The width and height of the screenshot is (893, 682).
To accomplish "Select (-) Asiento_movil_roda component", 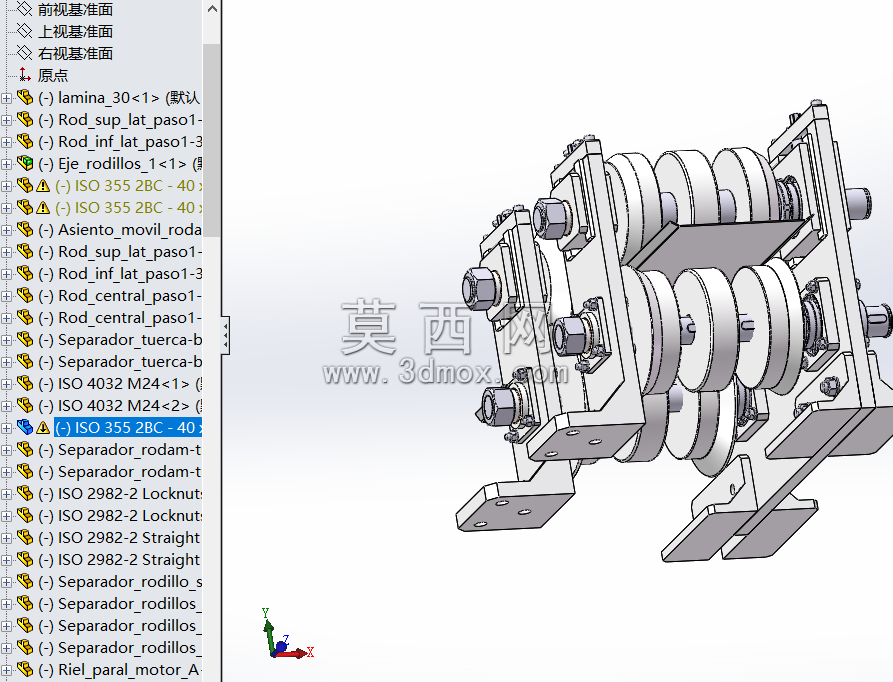I will click(x=119, y=229).
